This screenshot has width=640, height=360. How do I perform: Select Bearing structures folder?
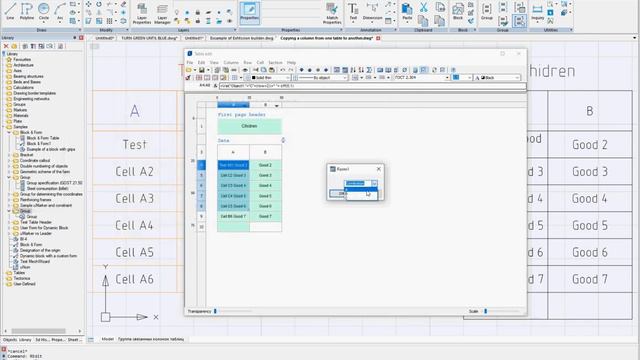(x=28, y=76)
